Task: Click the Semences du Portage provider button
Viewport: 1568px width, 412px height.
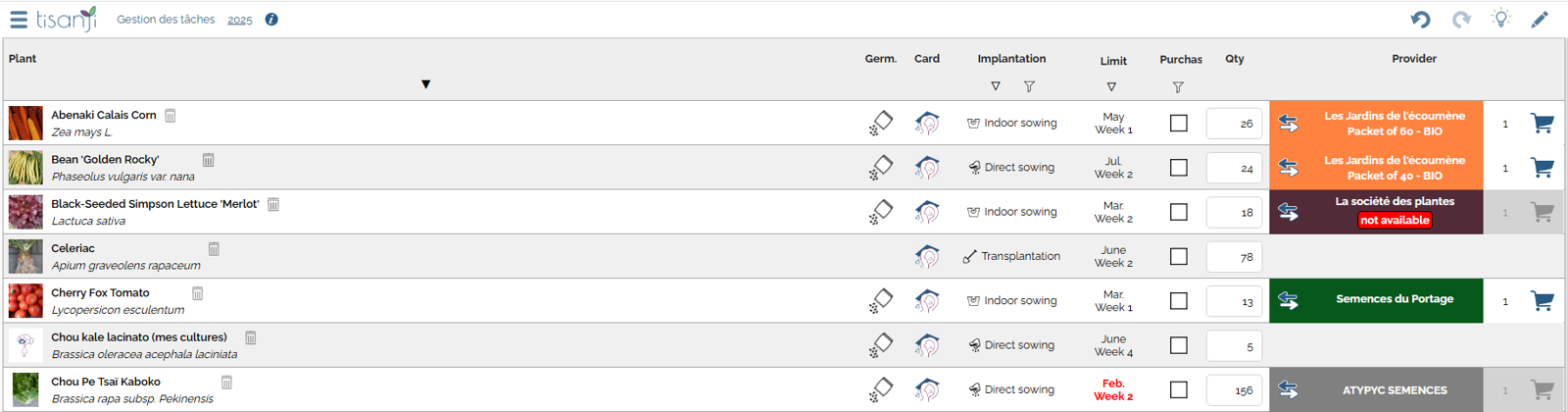Action: [1394, 300]
